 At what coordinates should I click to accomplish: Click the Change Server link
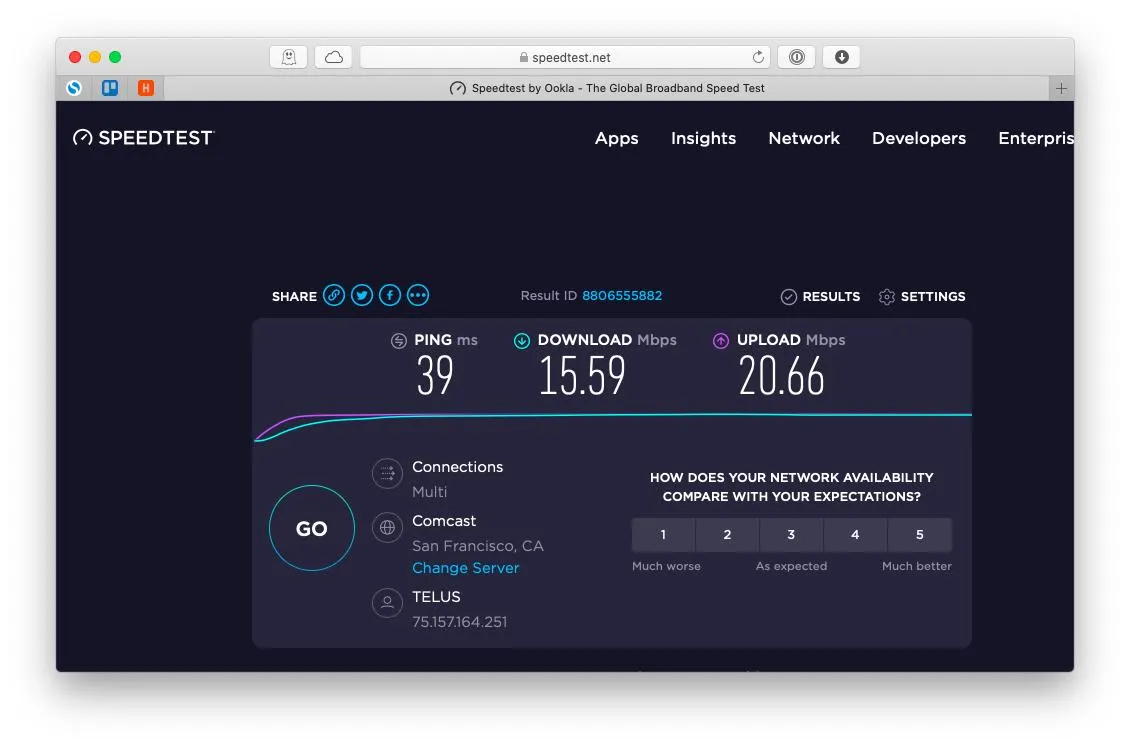pyautogui.click(x=466, y=568)
